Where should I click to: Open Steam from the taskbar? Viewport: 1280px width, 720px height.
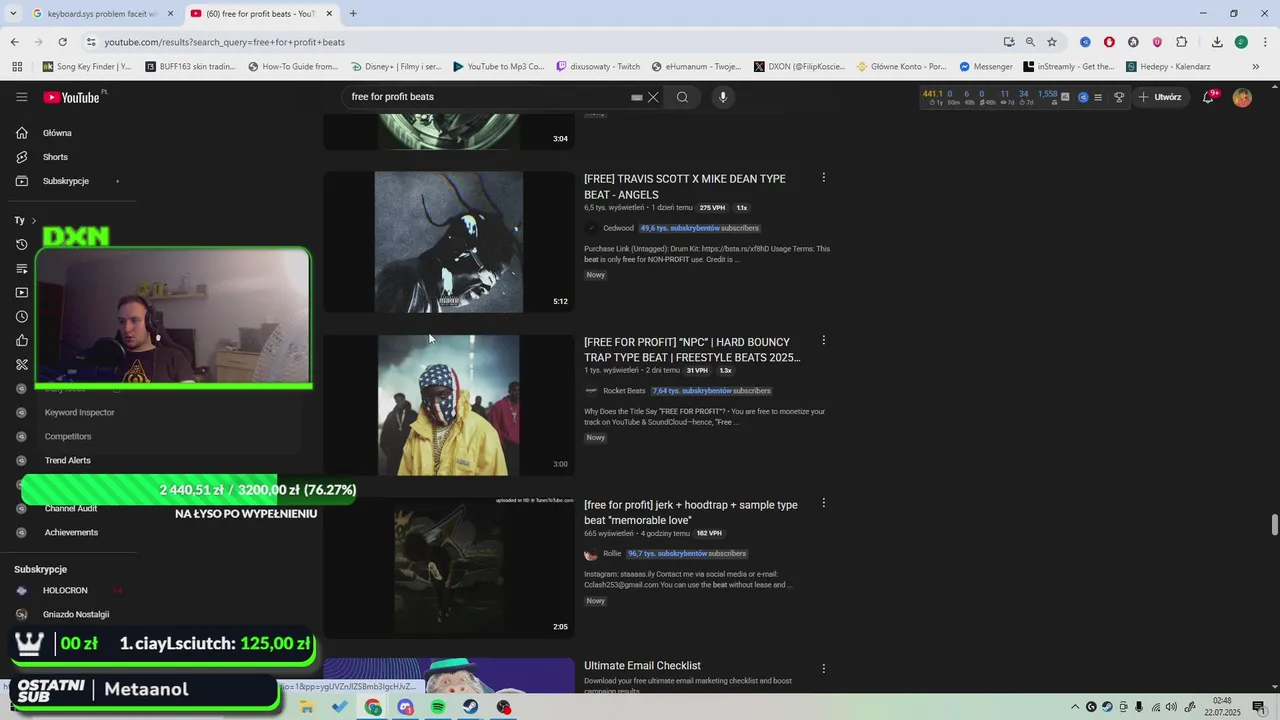pyautogui.click(x=470, y=707)
